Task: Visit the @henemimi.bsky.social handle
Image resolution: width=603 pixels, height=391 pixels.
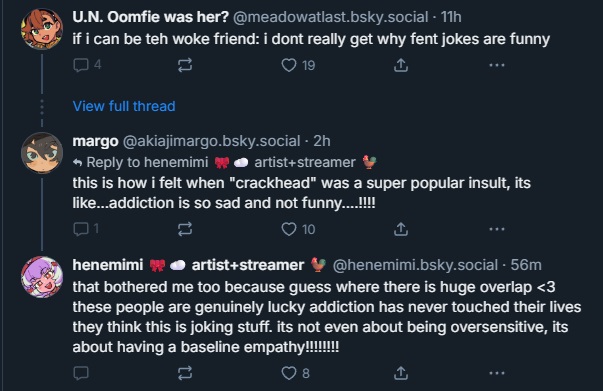Action: (415, 265)
